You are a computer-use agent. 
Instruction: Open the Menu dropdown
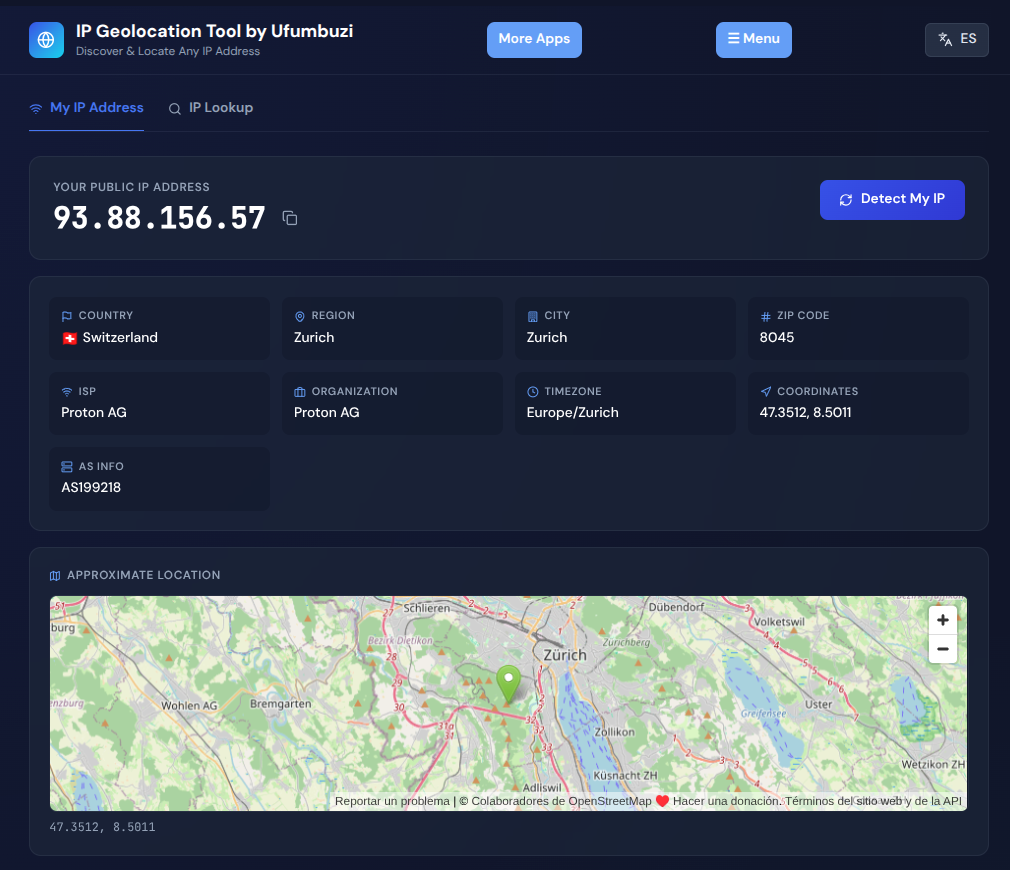753,39
